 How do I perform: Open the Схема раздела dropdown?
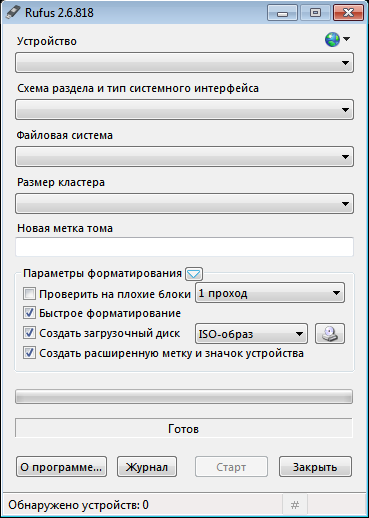(184, 110)
